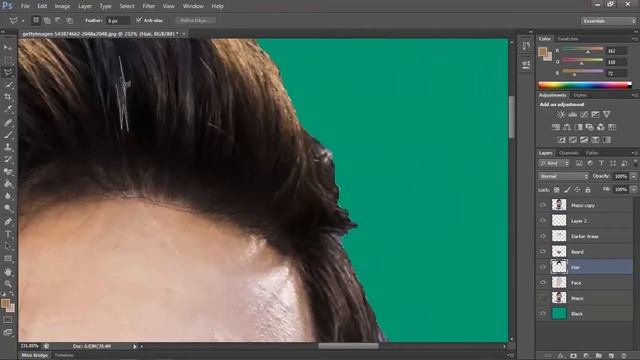Click the Timeline tab

point(64,356)
